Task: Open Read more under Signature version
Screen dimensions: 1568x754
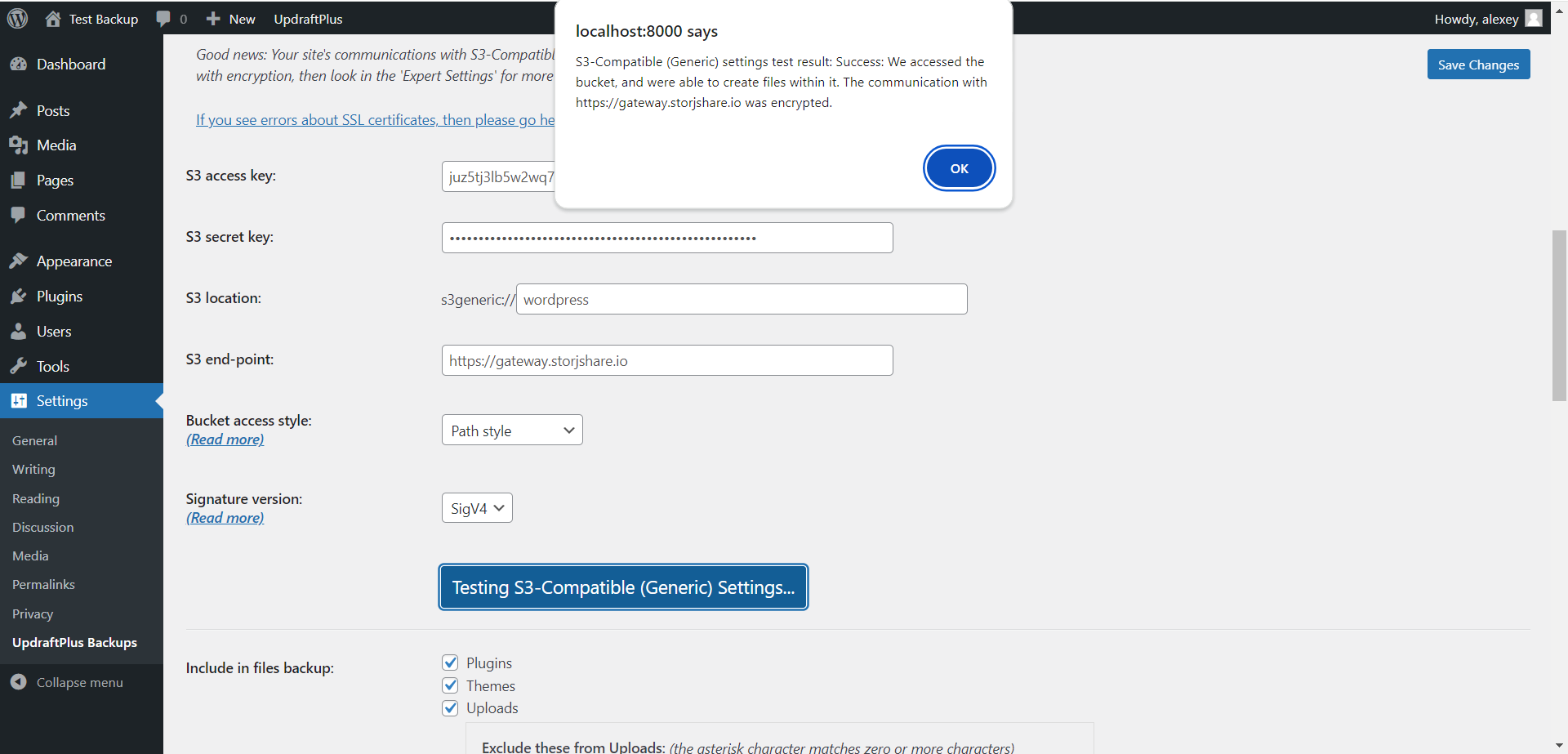Action: point(225,518)
